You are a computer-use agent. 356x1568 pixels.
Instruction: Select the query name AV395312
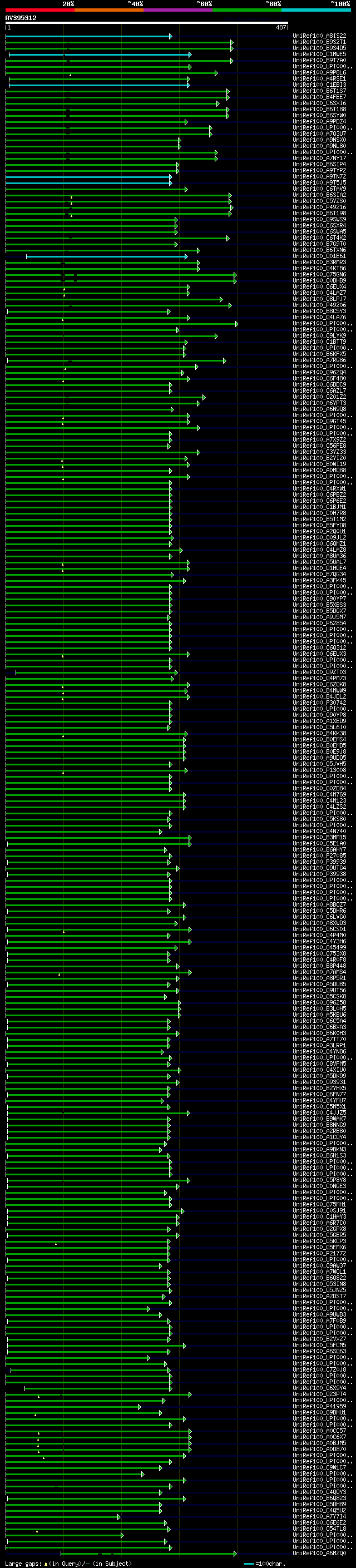pos(21,18)
